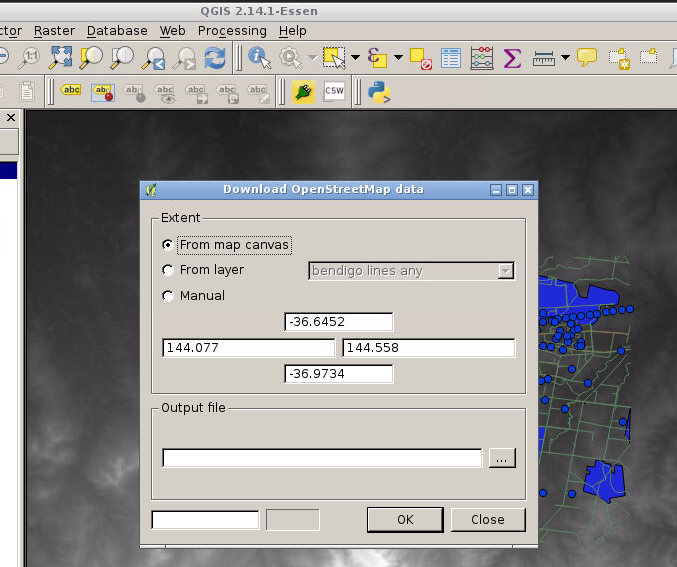The width and height of the screenshot is (677, 567).
Task: Click the Show Bookmarks icon
Action: point(649,57)
